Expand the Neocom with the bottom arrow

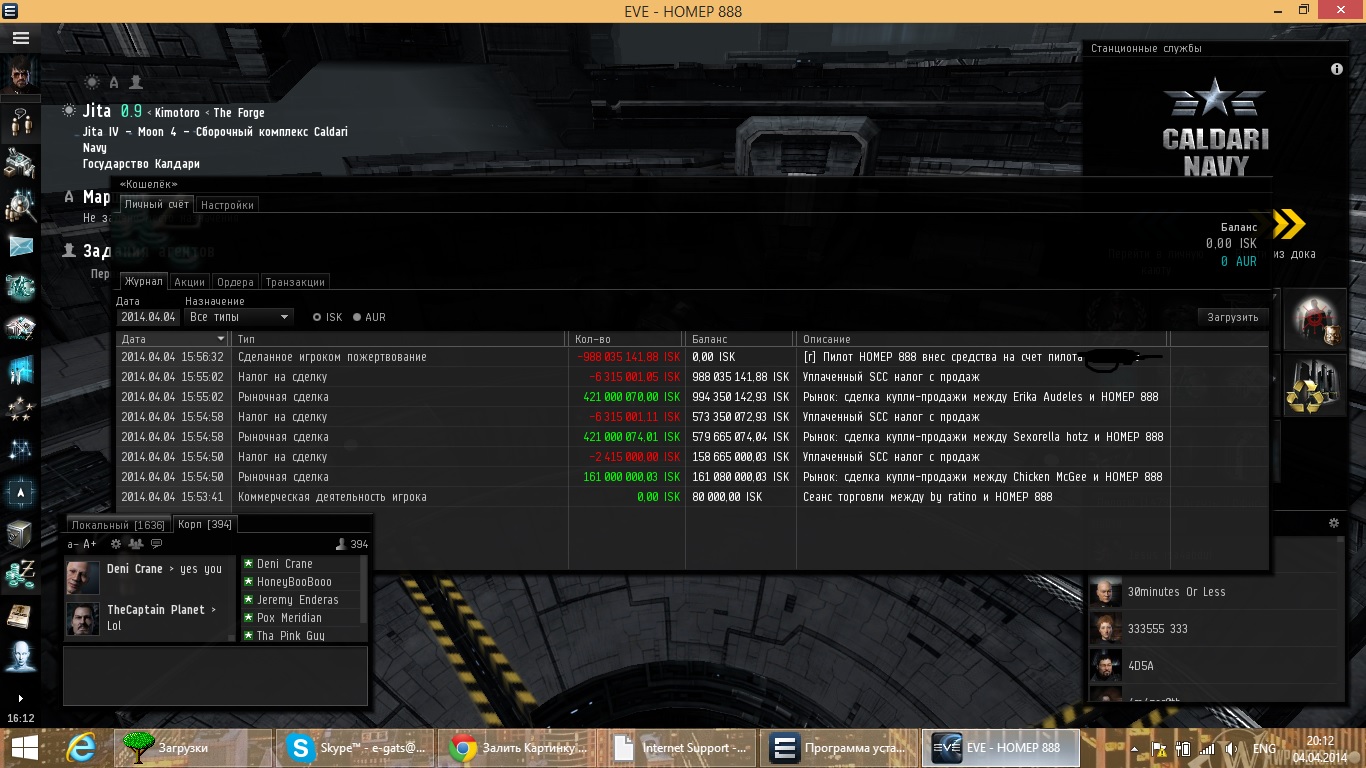[20, 698]
